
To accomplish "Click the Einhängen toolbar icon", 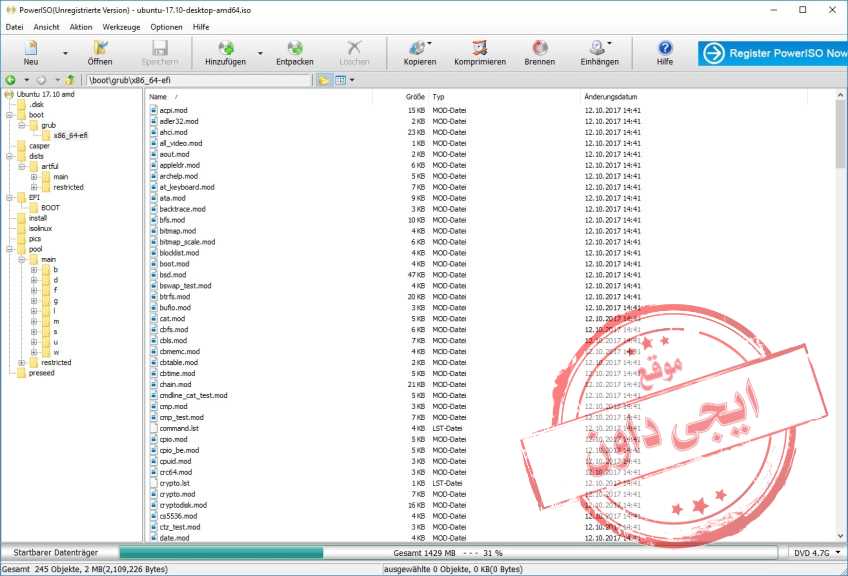I will point(599,52).
